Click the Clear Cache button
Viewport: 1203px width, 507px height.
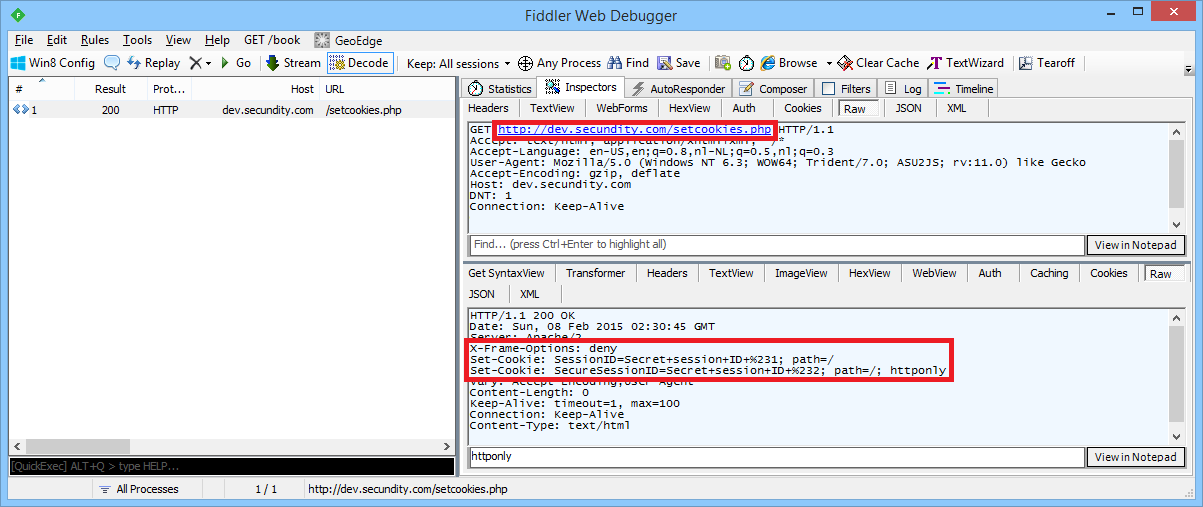pyautogui.click(x=878, y=62)
